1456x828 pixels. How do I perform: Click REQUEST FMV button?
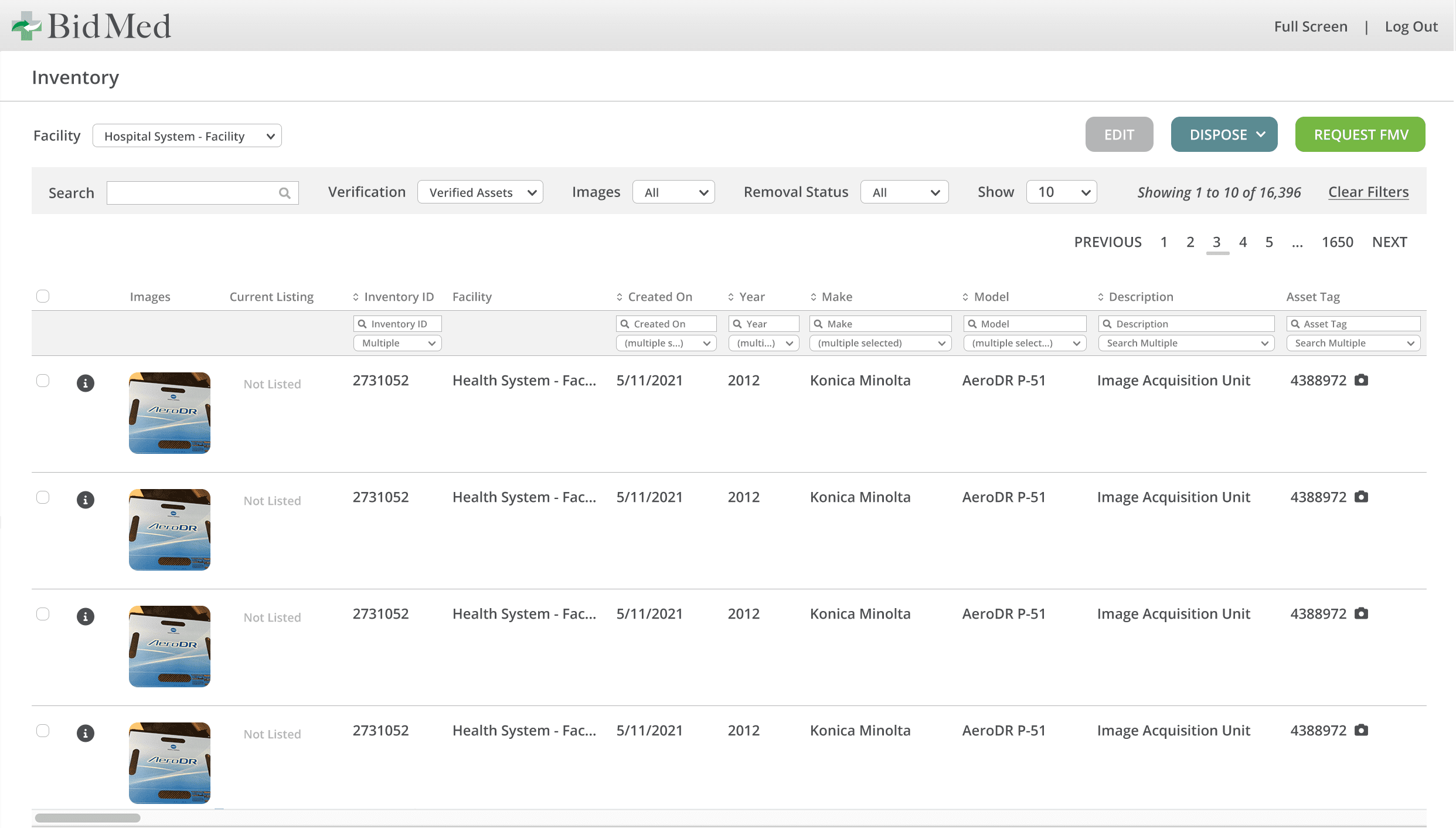click(1360, 134)
